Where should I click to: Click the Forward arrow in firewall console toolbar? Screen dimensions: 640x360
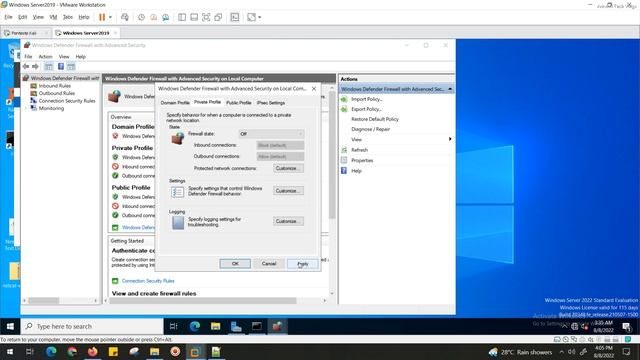[x=36, y=66]
